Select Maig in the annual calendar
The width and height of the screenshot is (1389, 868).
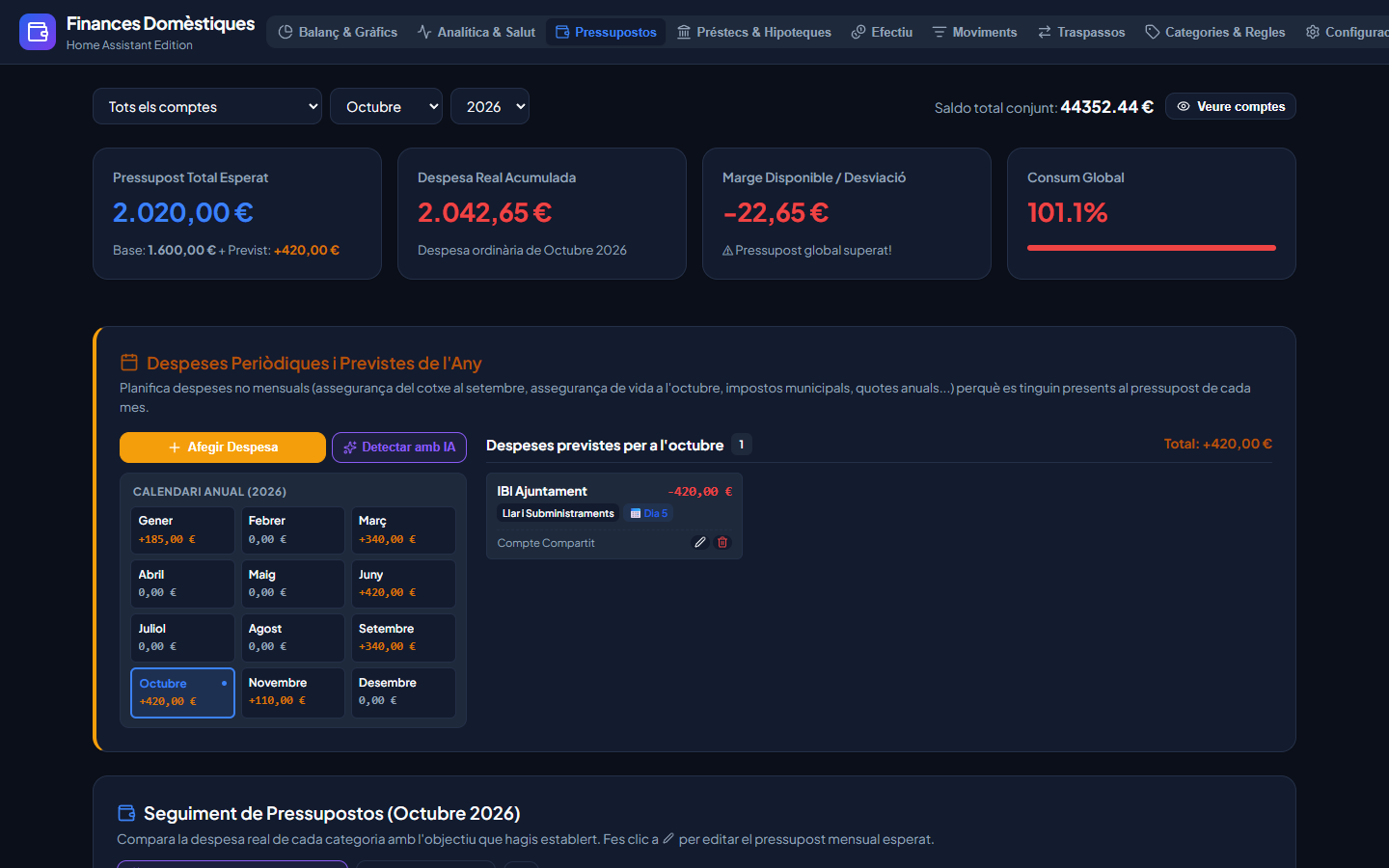click(292, 584)
